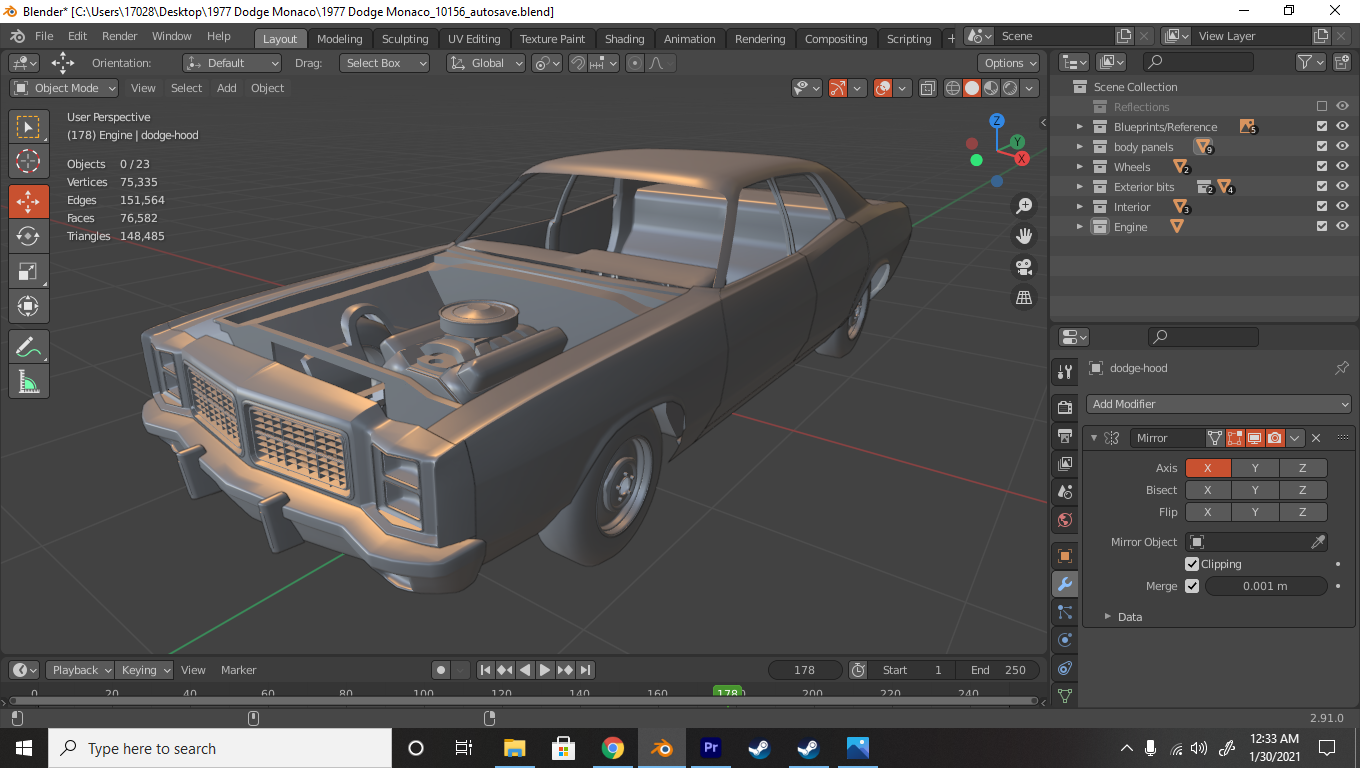Image resolution: width=1360 pixels, height=768 pixels.
Task: Toggle X-ray mode icon
Action: (x=927, y=88)
